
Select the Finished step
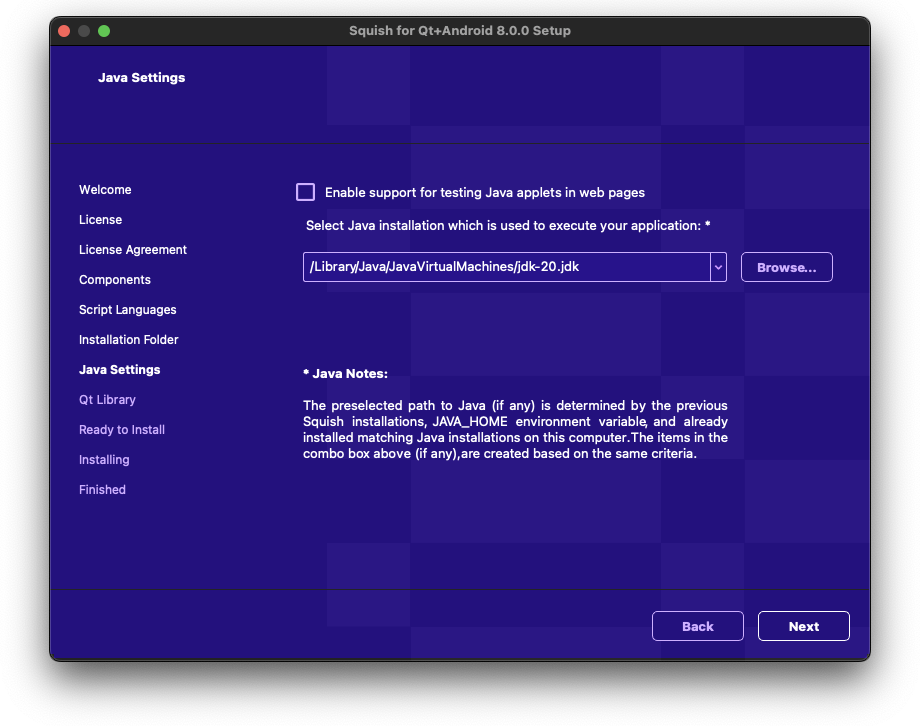click(102, 489)
